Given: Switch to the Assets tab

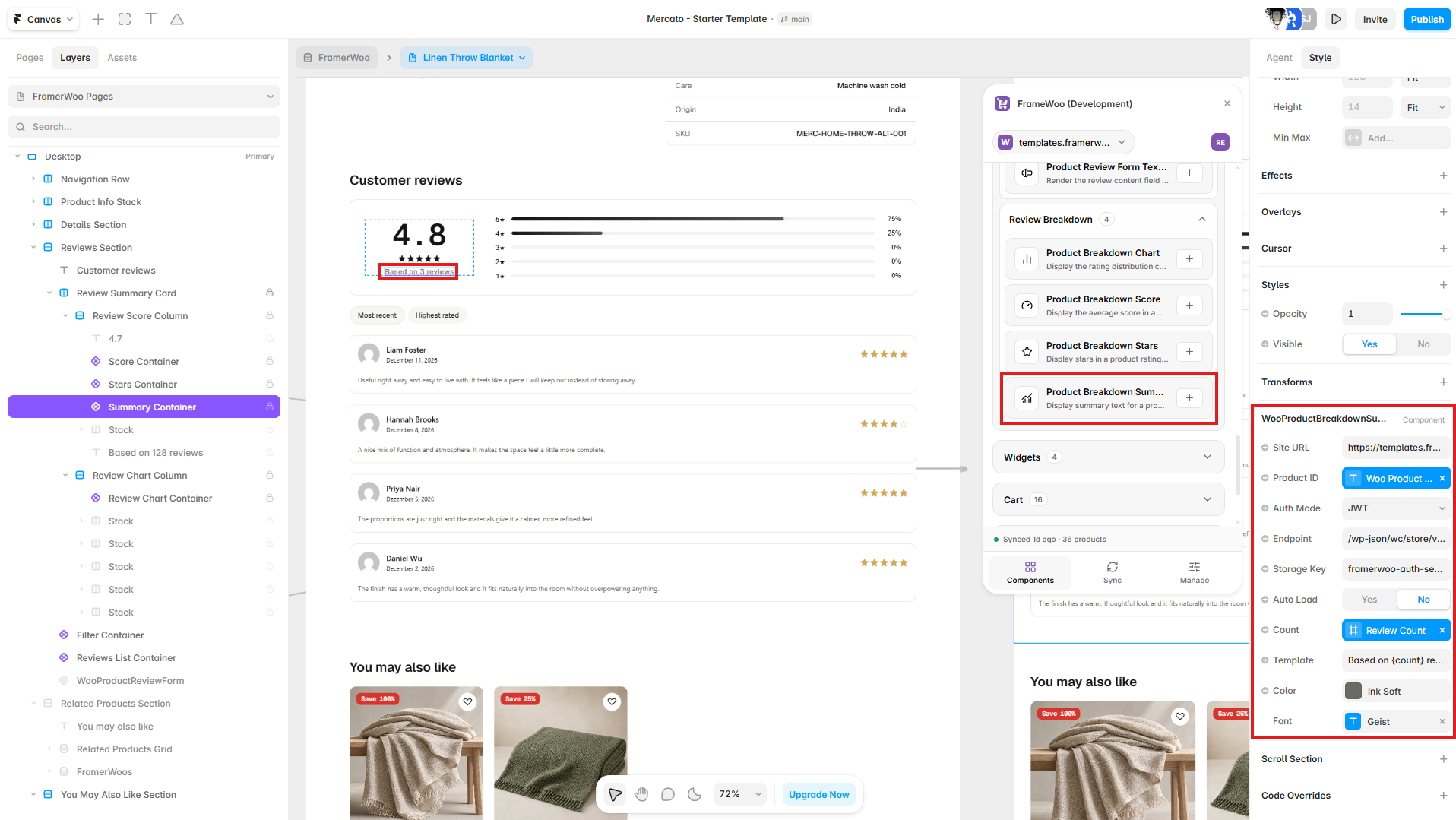Looking at the screenshot, I should tap(122, 58).
